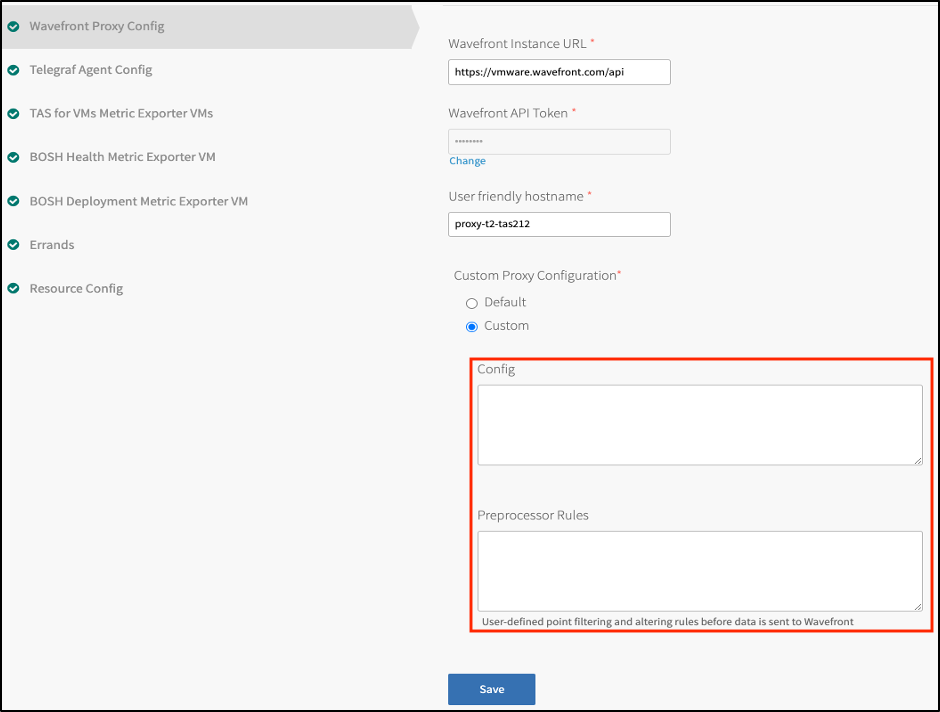The height and width of the screenshot is (712, 940).
Task: Click the BOSH Health Metric Exporter checkmark icon
Action: click(13, 158)
